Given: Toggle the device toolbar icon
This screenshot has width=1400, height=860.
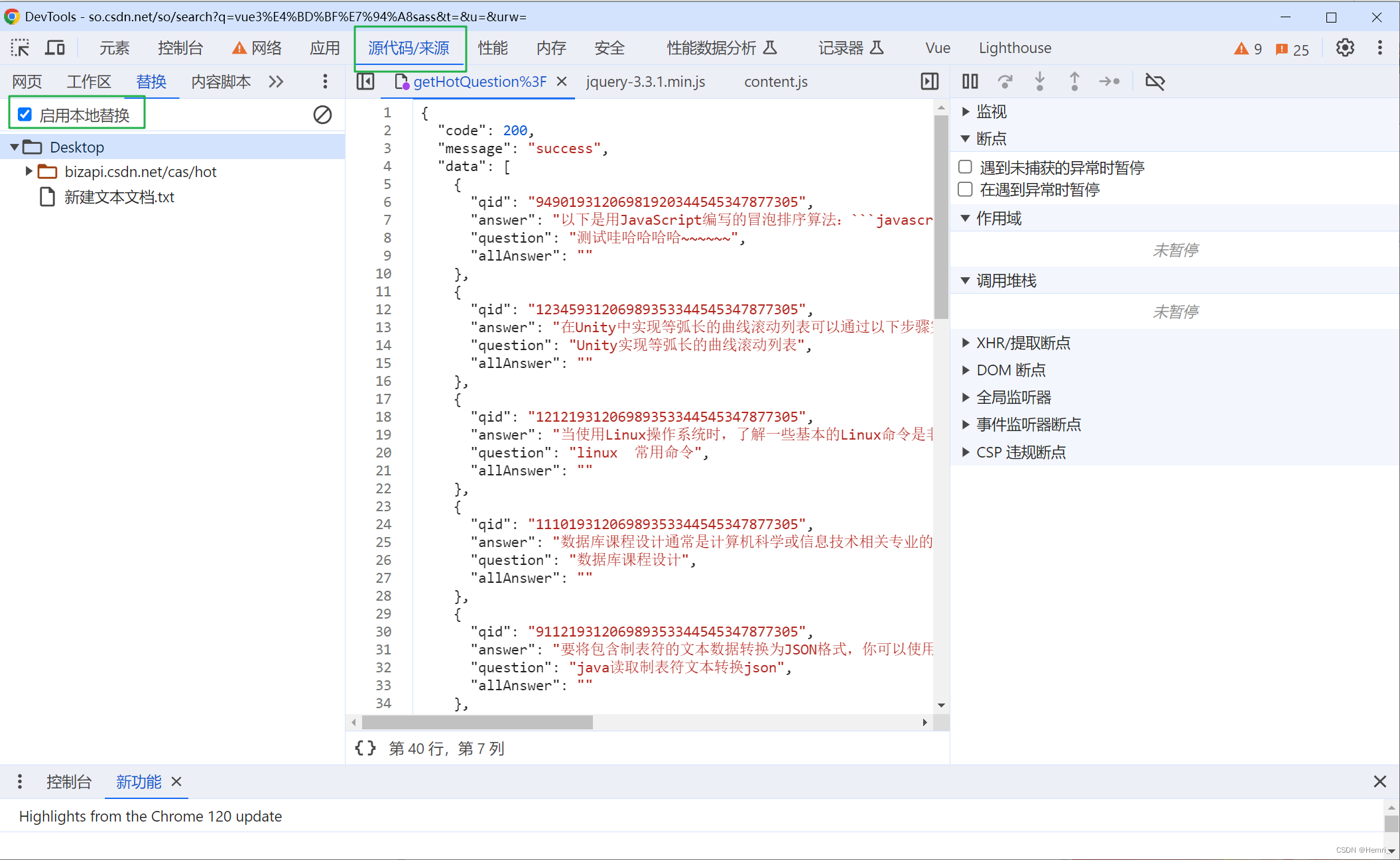Looking at the screenshot, I should click(54, 48).
